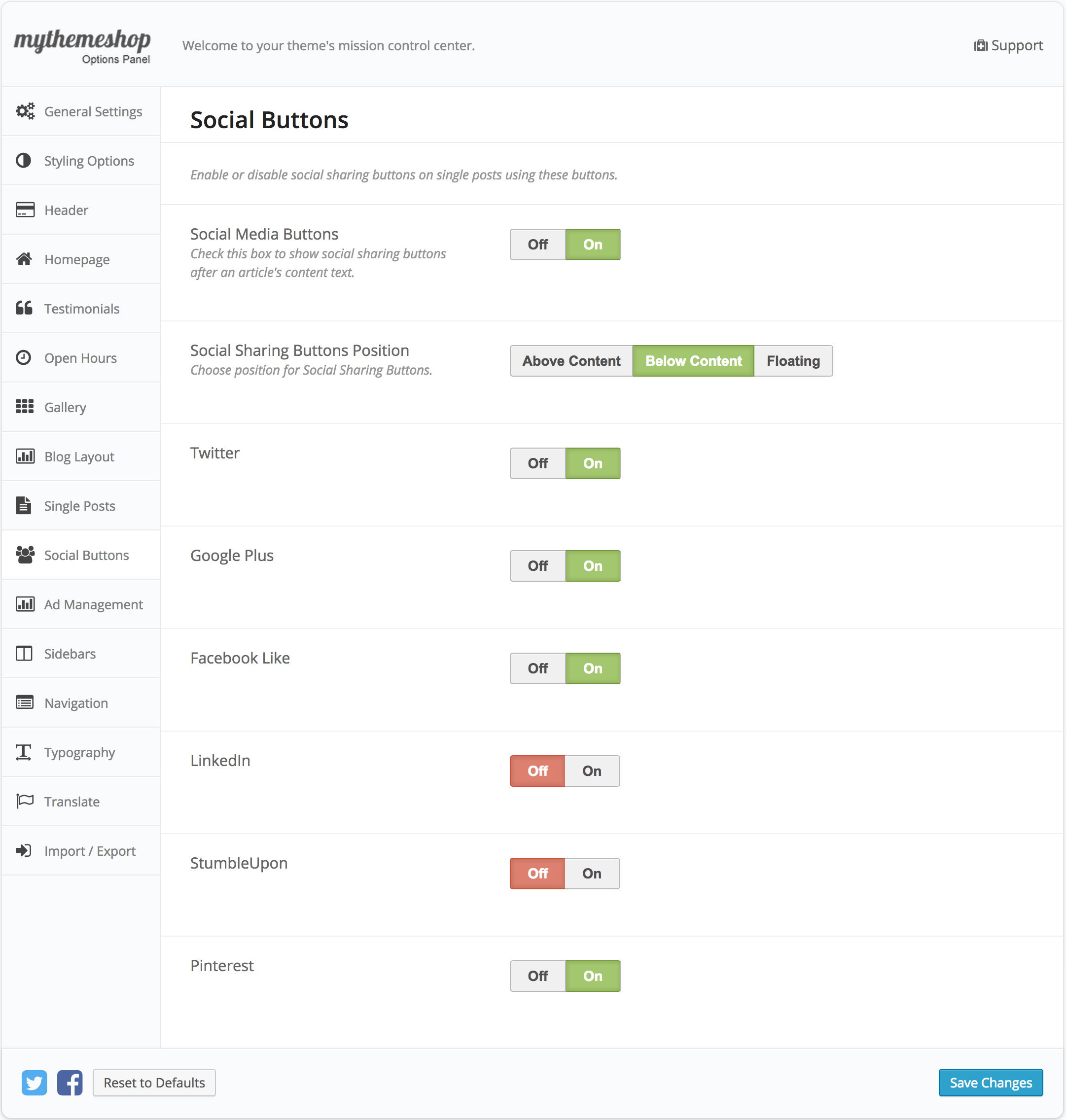Screen dimensions: 1066x1120
Task: Open the Support link
Action: [x=1008, y=45]
